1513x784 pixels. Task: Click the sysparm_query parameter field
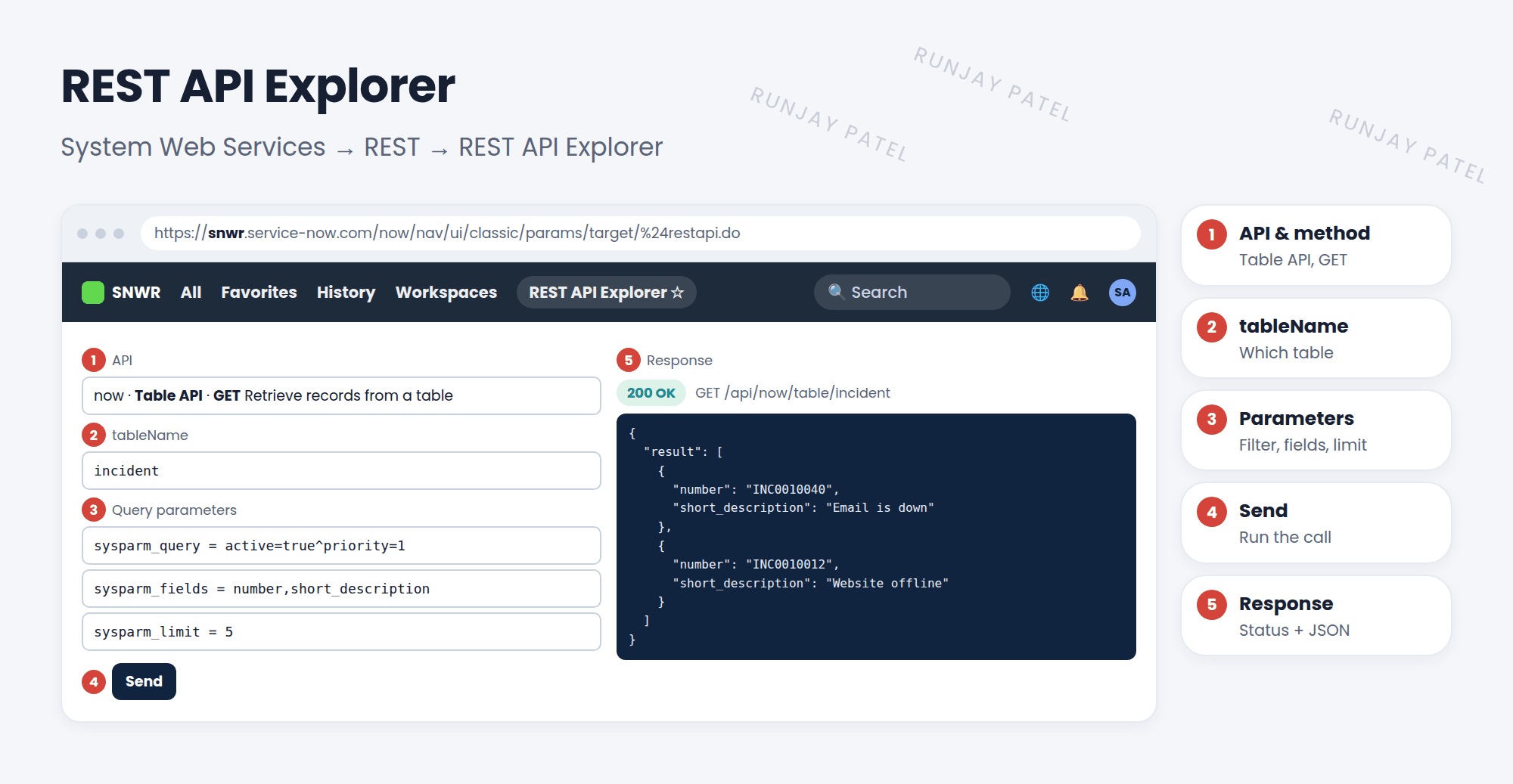coord(341,545)
